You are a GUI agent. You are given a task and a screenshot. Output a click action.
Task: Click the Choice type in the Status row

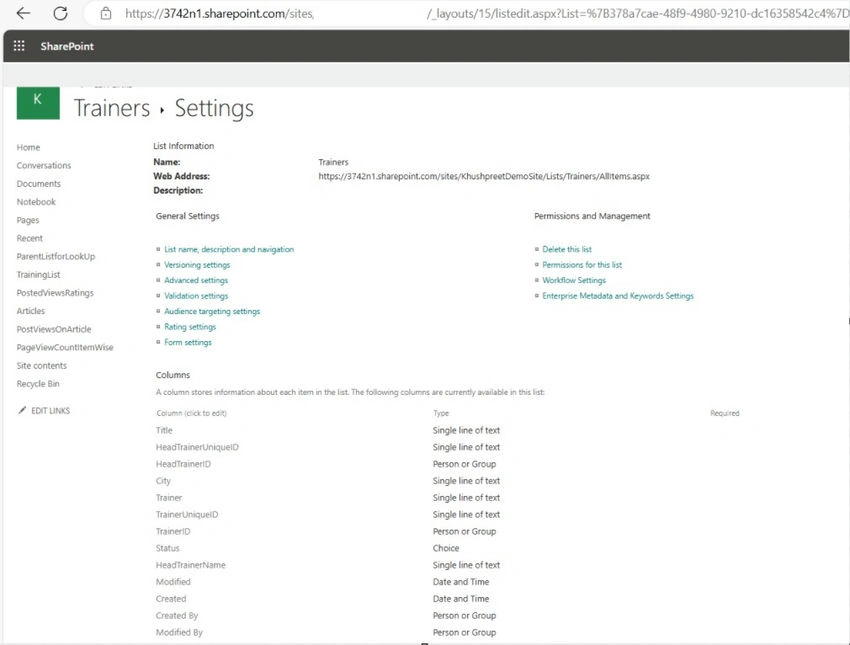[x=446, y=548]
